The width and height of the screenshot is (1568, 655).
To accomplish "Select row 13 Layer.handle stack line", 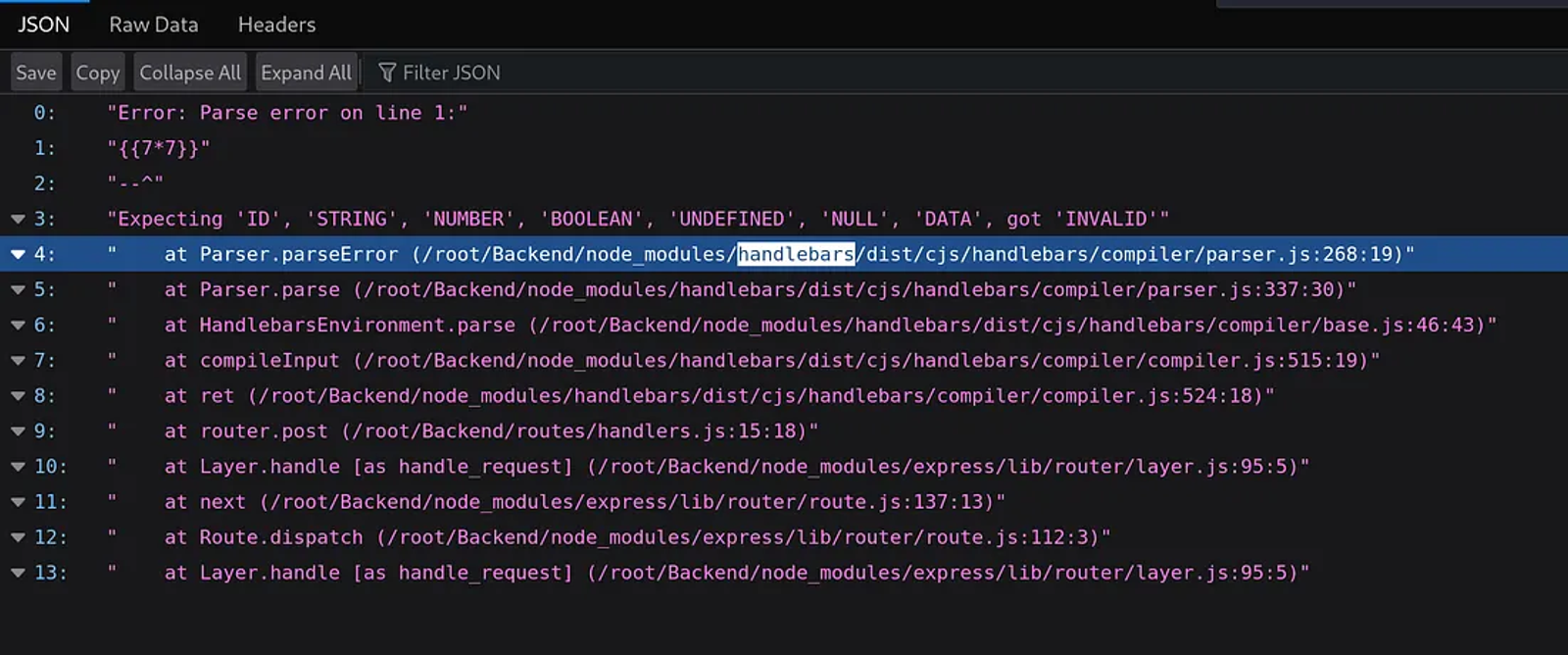I will coord(709,573).
